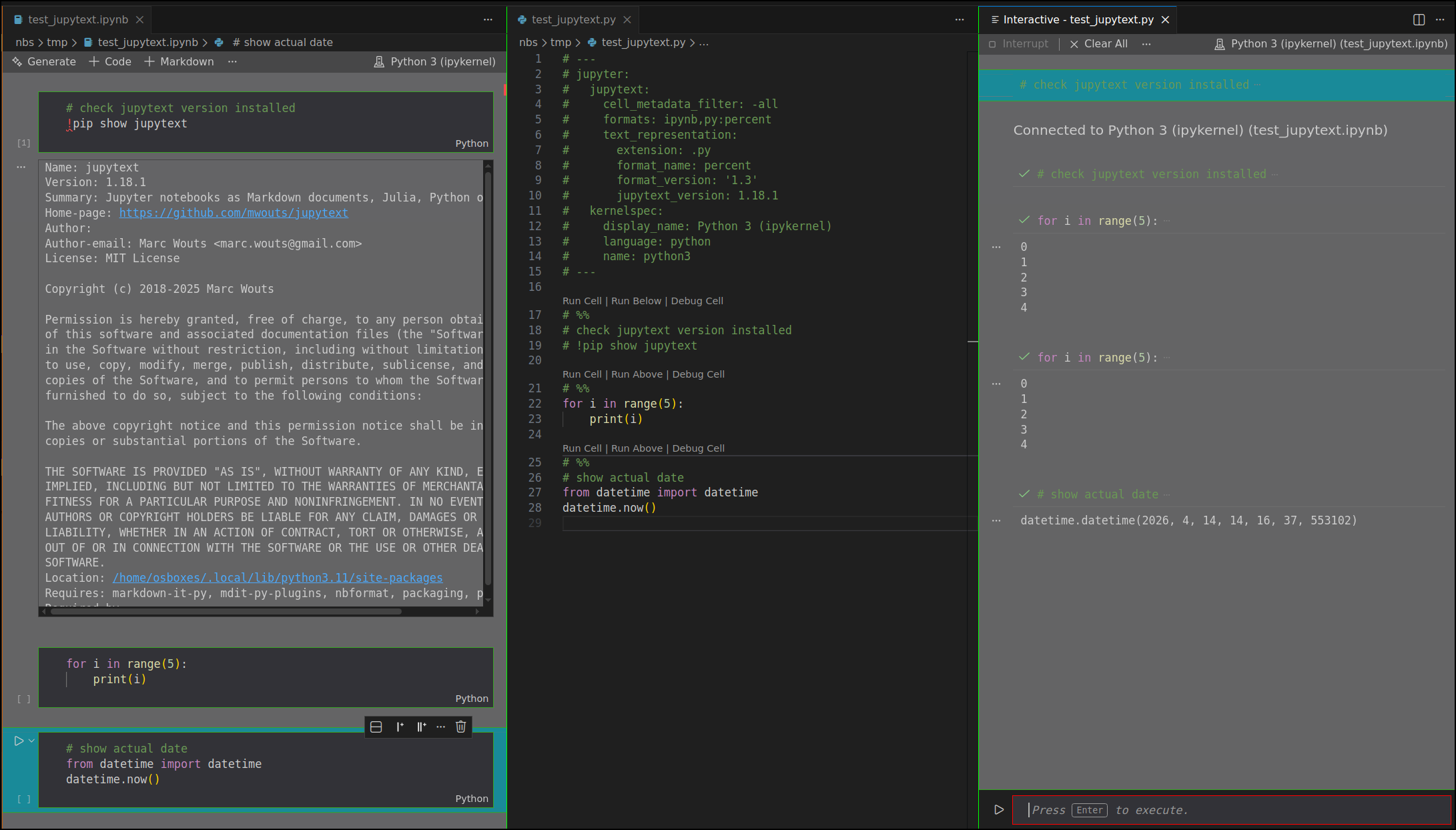Click the Clear All outputs button

(1098, 43)
